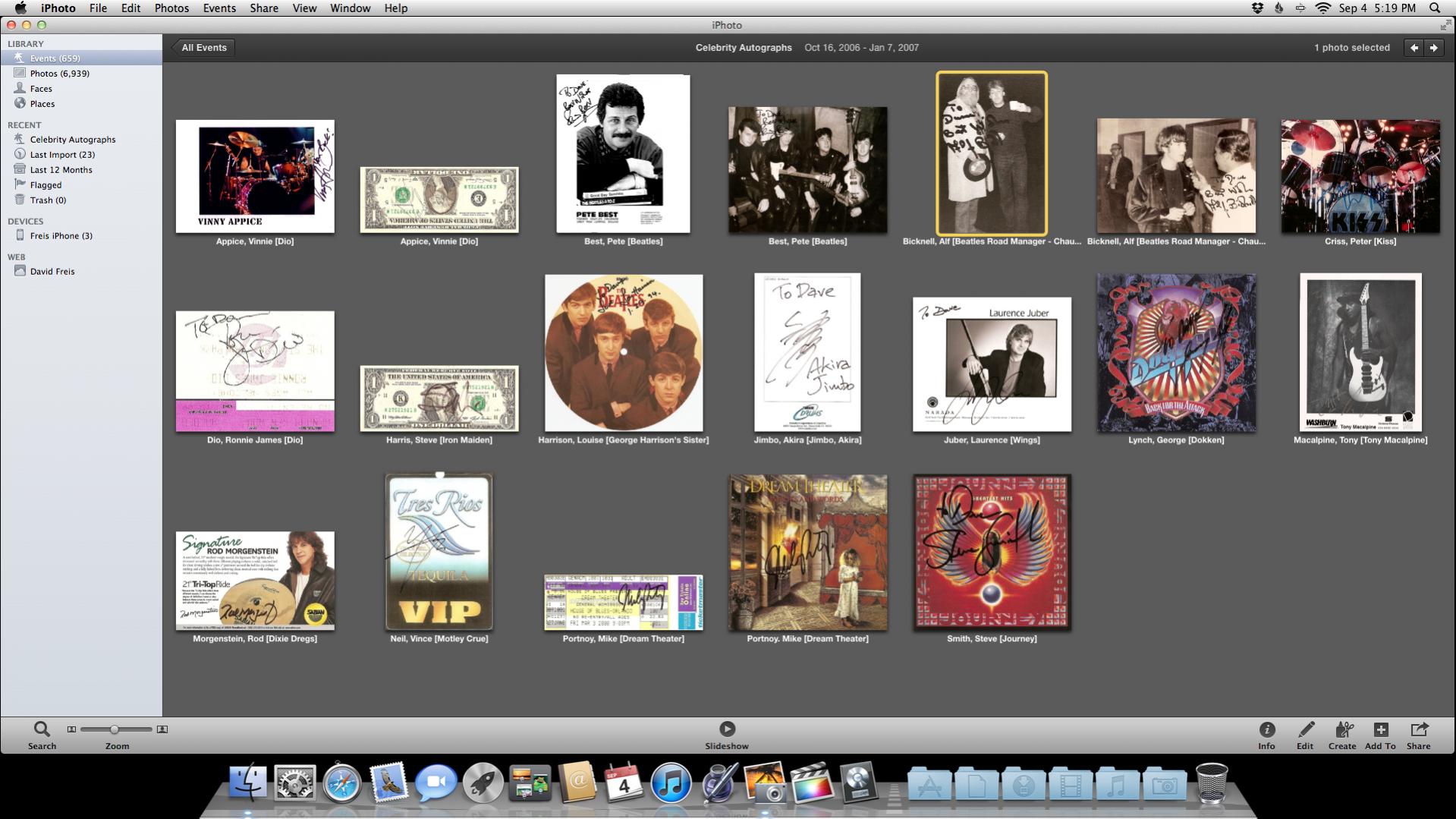
Task: Open the Photos menu
Action: pyautogui.click(x=171, y=8)
